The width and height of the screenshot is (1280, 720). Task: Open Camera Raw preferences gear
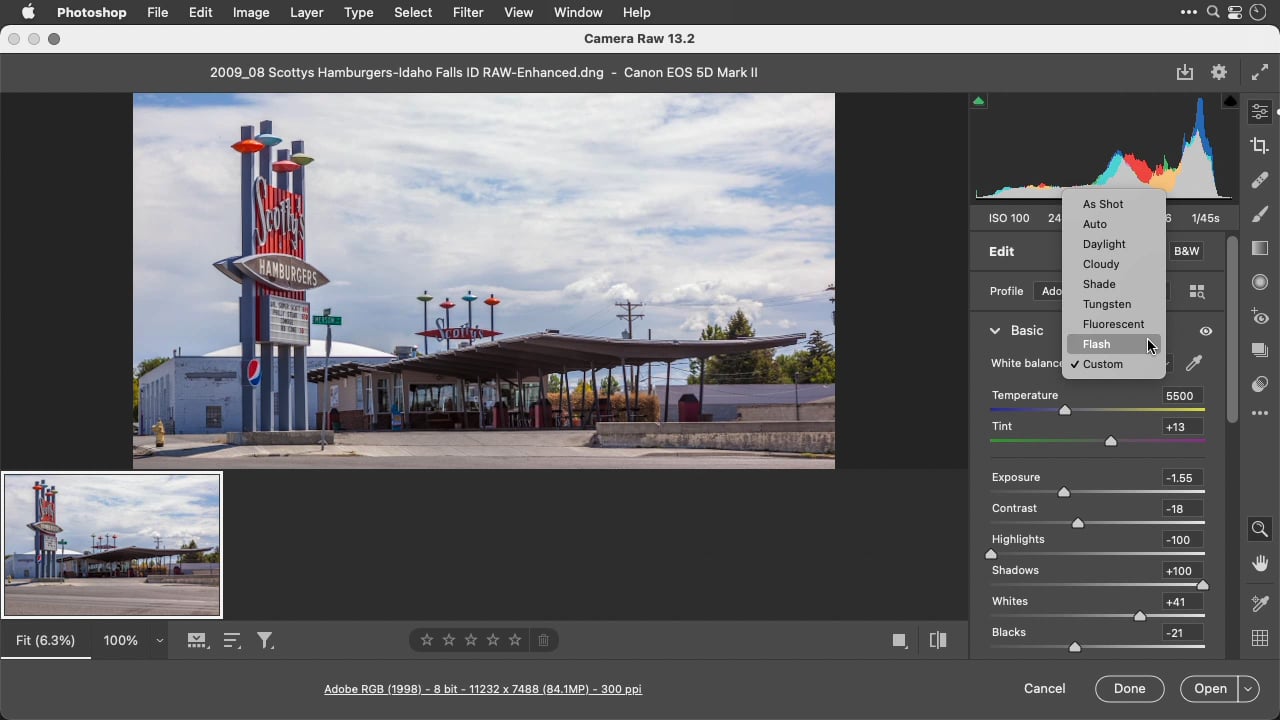1219,72
